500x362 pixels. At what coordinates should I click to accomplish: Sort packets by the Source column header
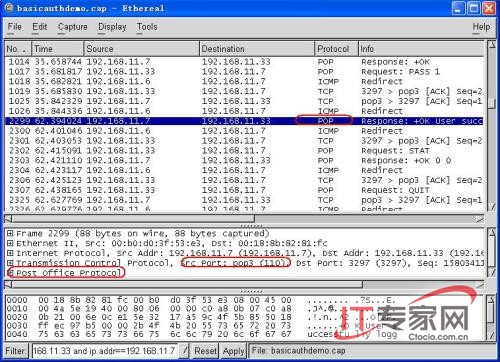point(141,49)
